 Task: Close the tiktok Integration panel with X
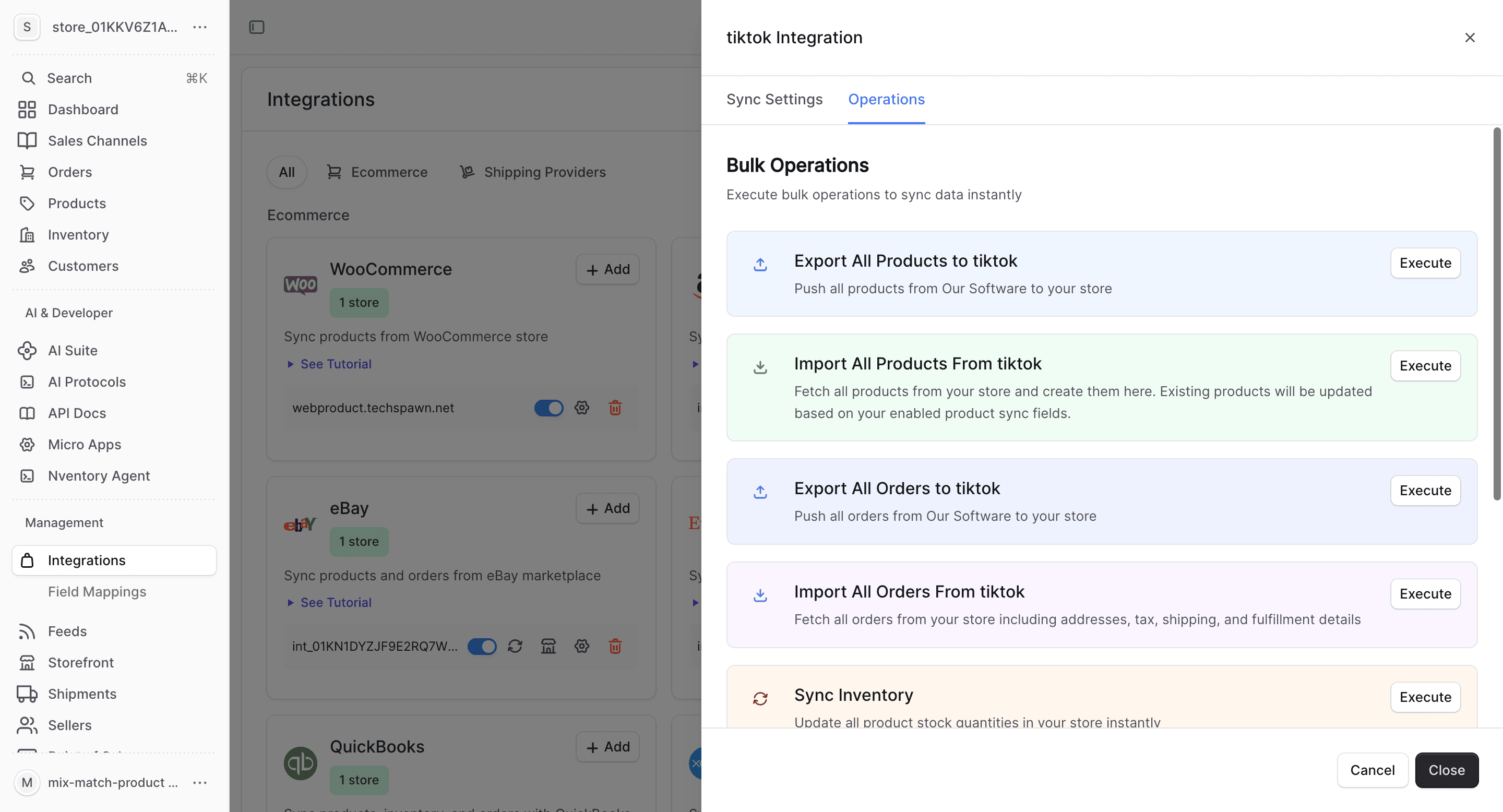click(x=1470, y=38)
